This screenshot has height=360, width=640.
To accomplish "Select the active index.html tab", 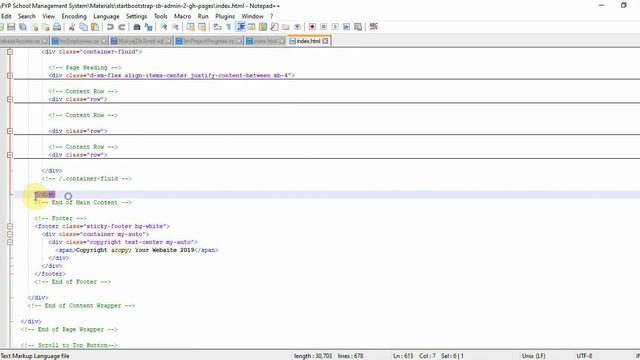I will [308, 41].
